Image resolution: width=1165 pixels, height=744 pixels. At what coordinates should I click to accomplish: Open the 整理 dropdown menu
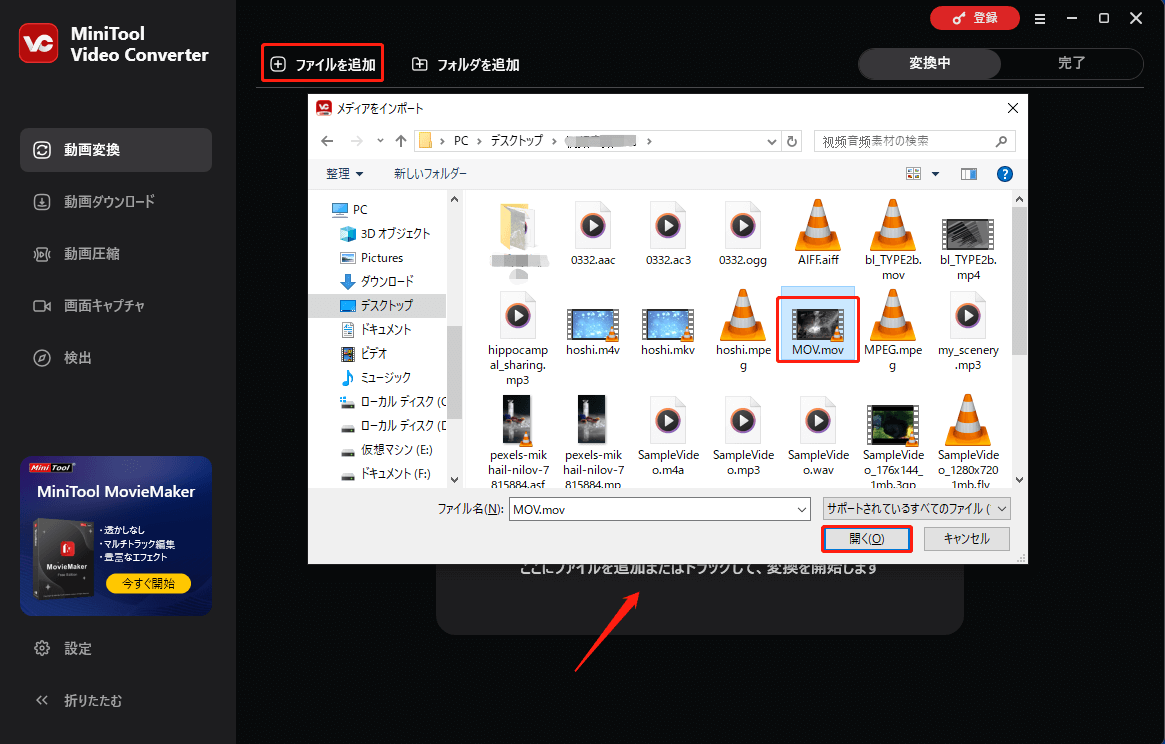345,174
